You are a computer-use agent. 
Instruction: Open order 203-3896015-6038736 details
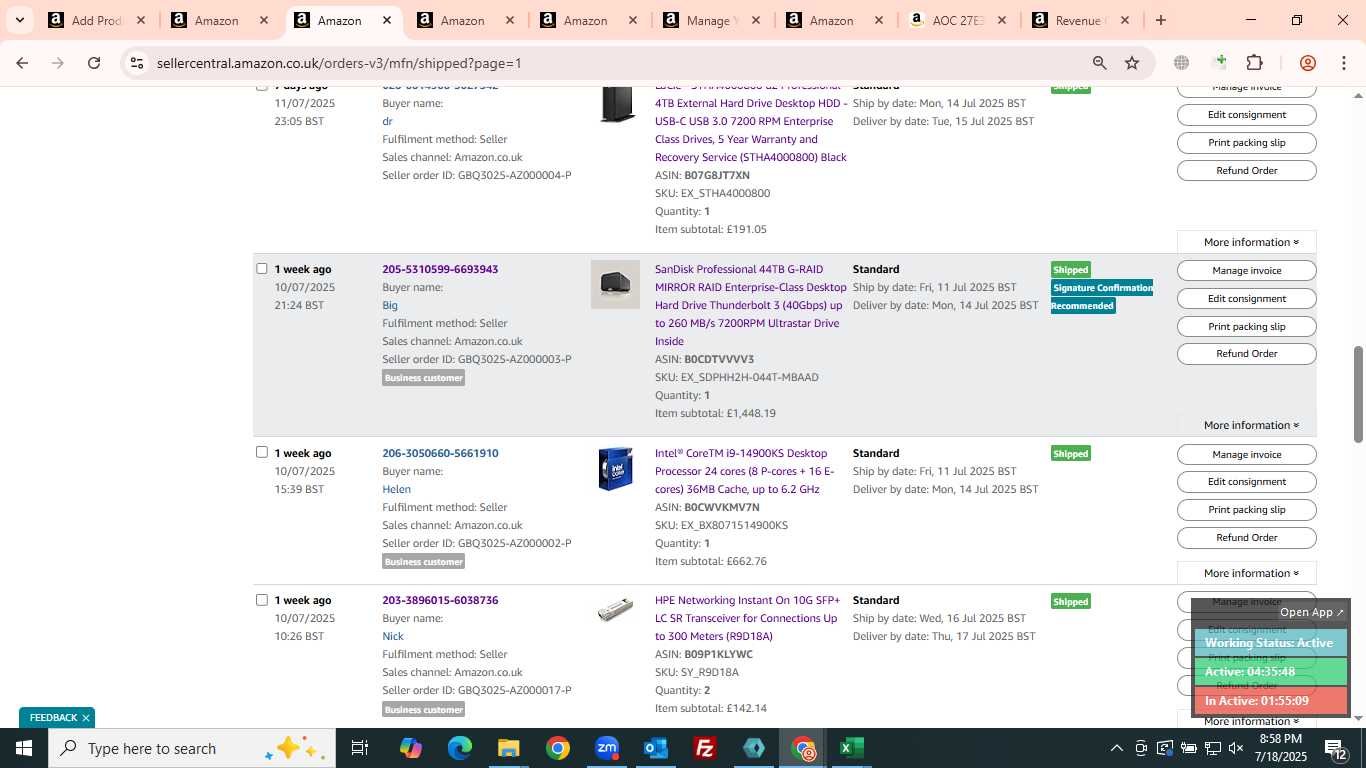440,600
